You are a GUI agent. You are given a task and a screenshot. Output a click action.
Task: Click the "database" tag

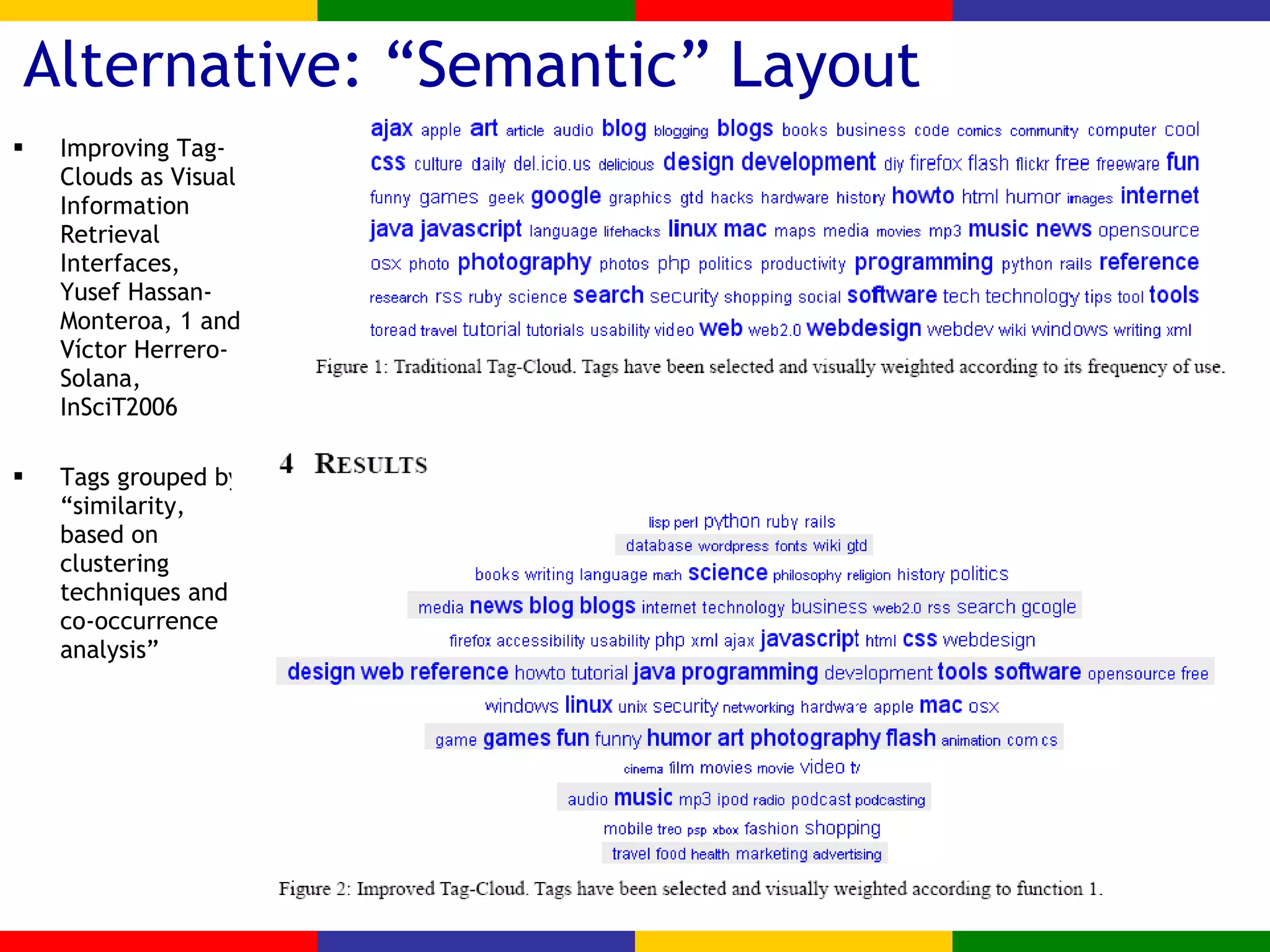pyautogui.click(x=659, y=546)
